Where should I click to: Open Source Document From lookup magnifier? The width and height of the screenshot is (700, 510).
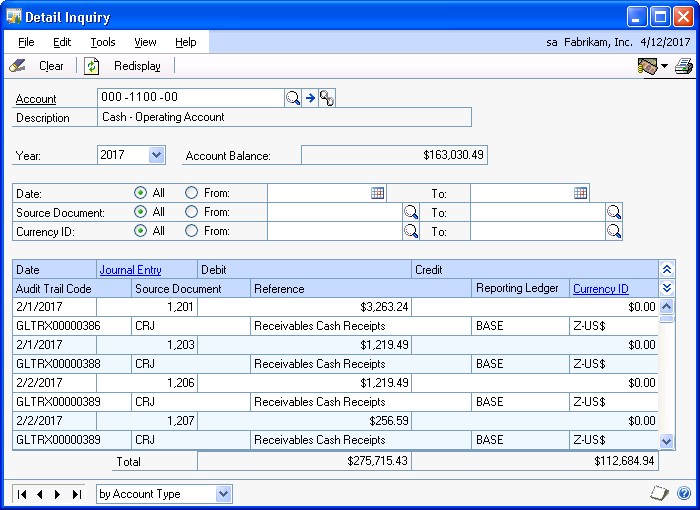(x=411, y=212)
